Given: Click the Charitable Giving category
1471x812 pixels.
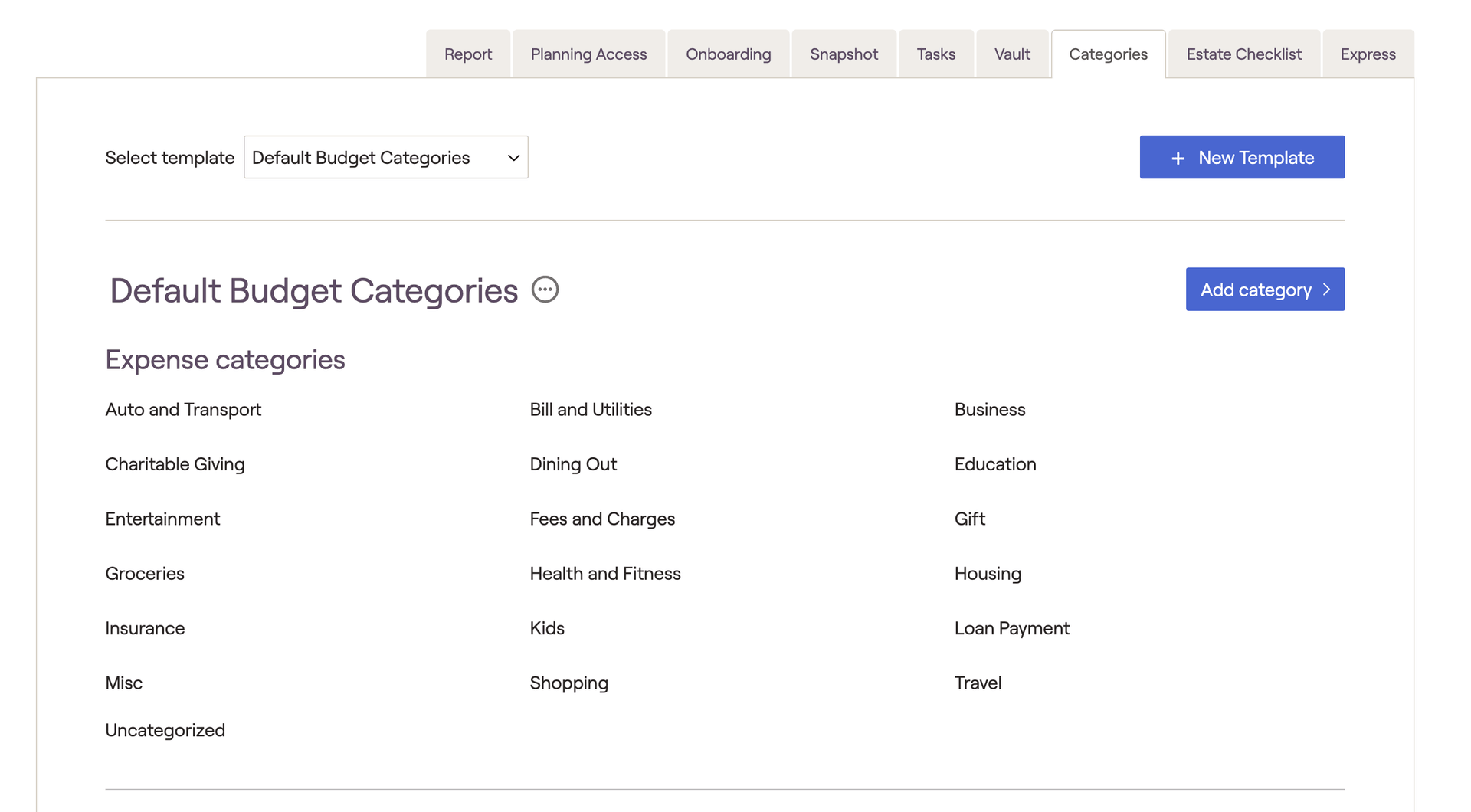Looking at the screenshot, I should tap(175, 464).
